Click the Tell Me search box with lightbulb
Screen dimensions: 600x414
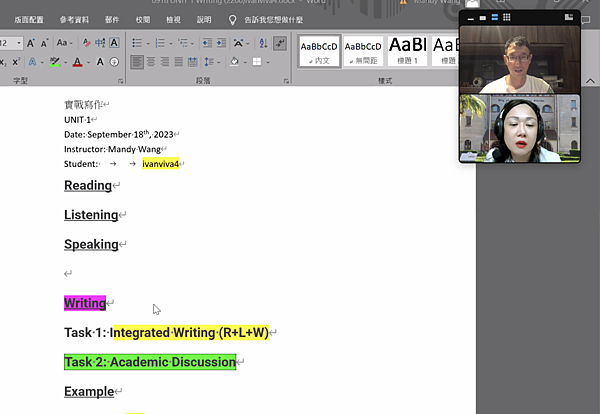(266, 20)
